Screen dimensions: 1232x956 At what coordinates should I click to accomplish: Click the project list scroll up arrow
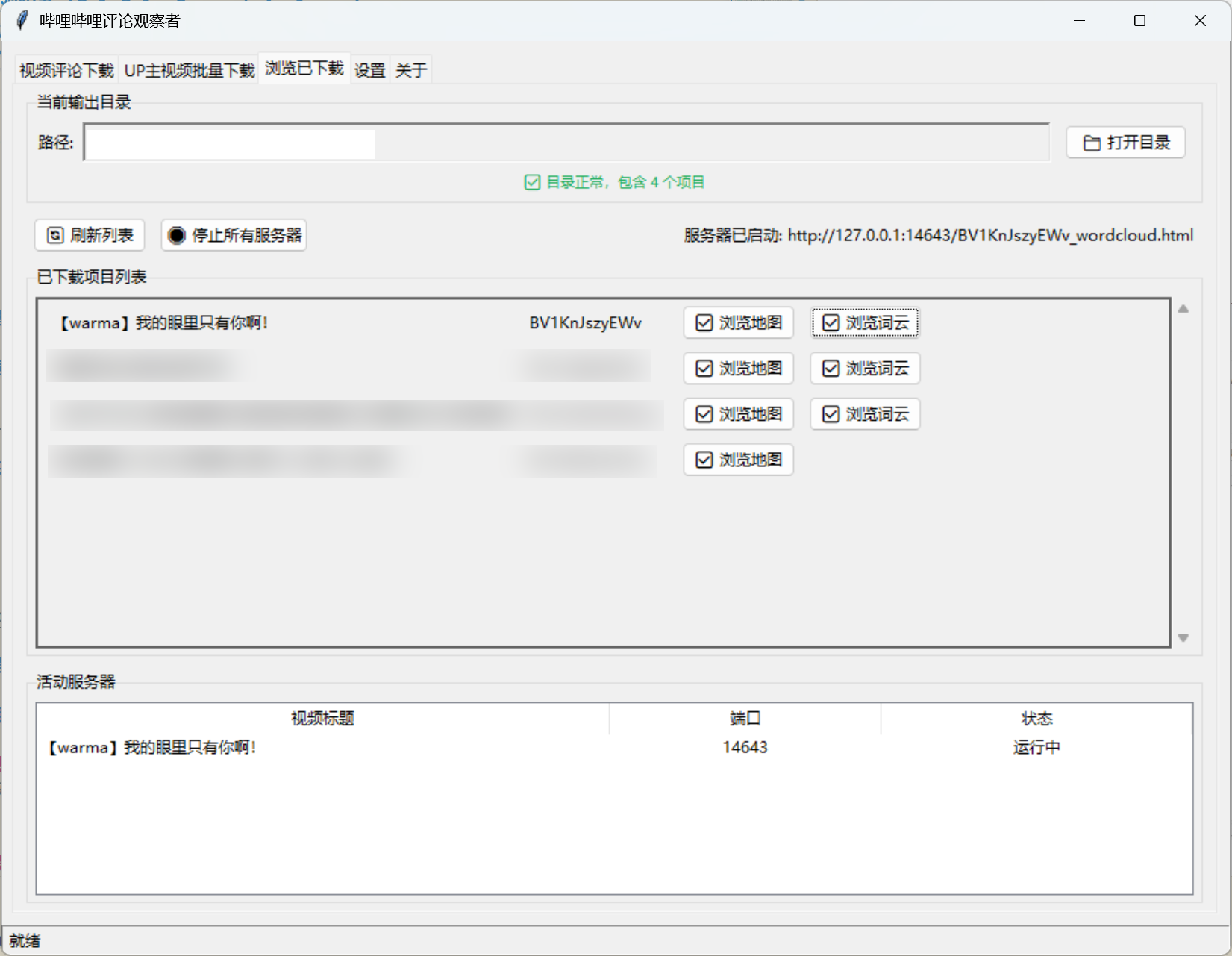[1183, 309]
